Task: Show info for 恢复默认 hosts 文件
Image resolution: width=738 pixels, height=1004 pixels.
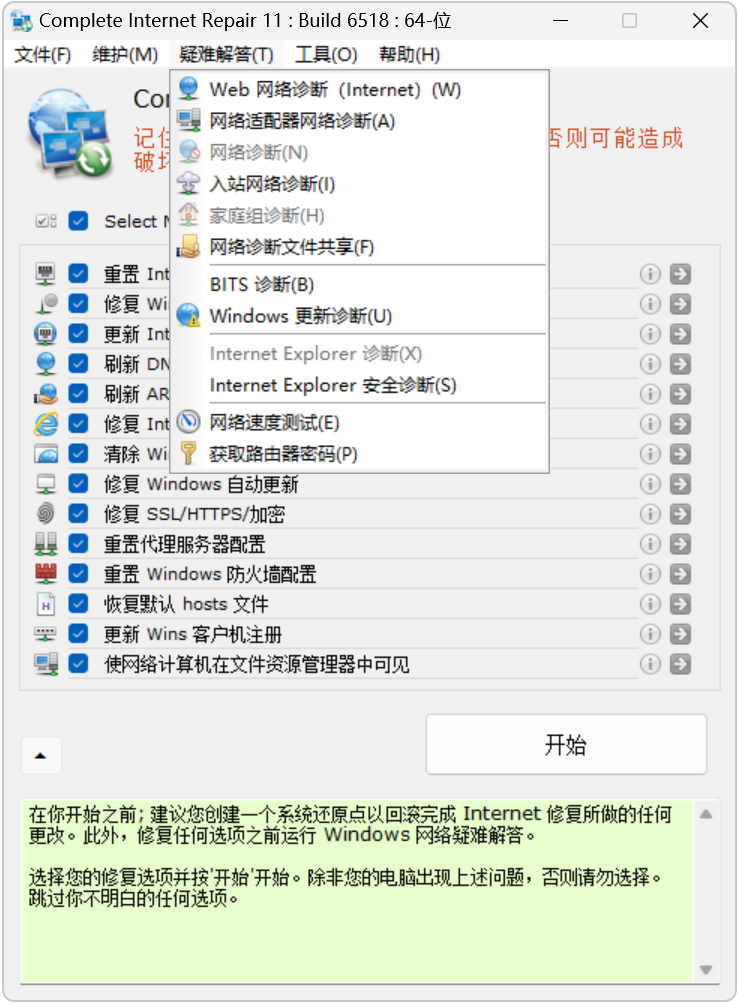Action: (650, 604)
